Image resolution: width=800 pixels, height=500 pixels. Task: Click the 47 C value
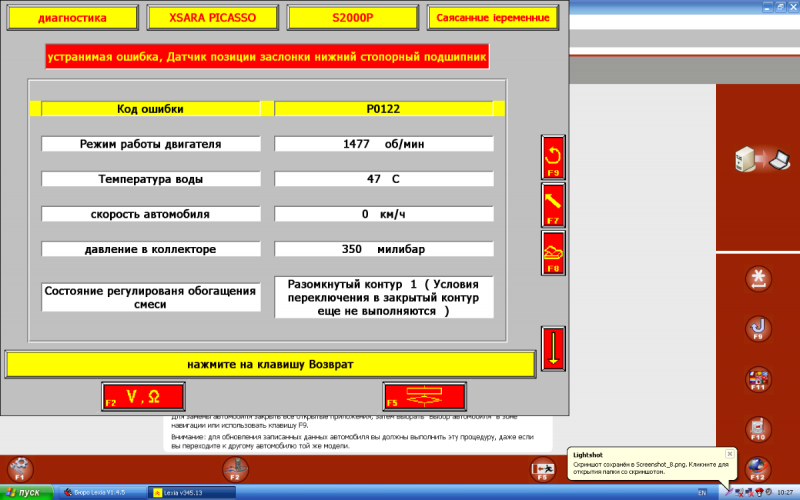[384, 179]
